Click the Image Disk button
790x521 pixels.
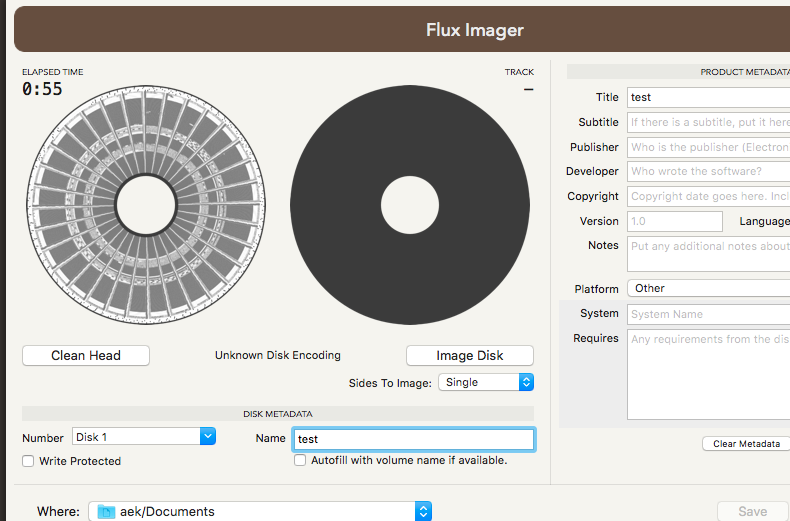click(469, 355)
